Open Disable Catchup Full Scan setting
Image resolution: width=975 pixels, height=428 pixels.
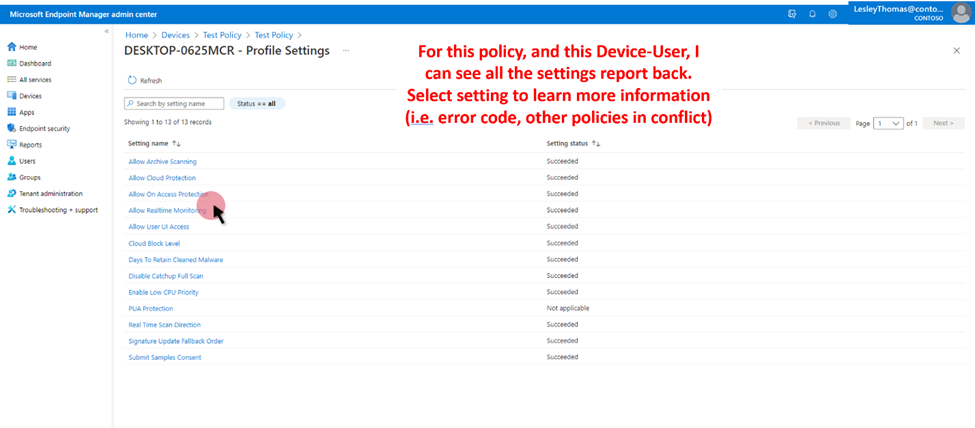click(165, 276)
